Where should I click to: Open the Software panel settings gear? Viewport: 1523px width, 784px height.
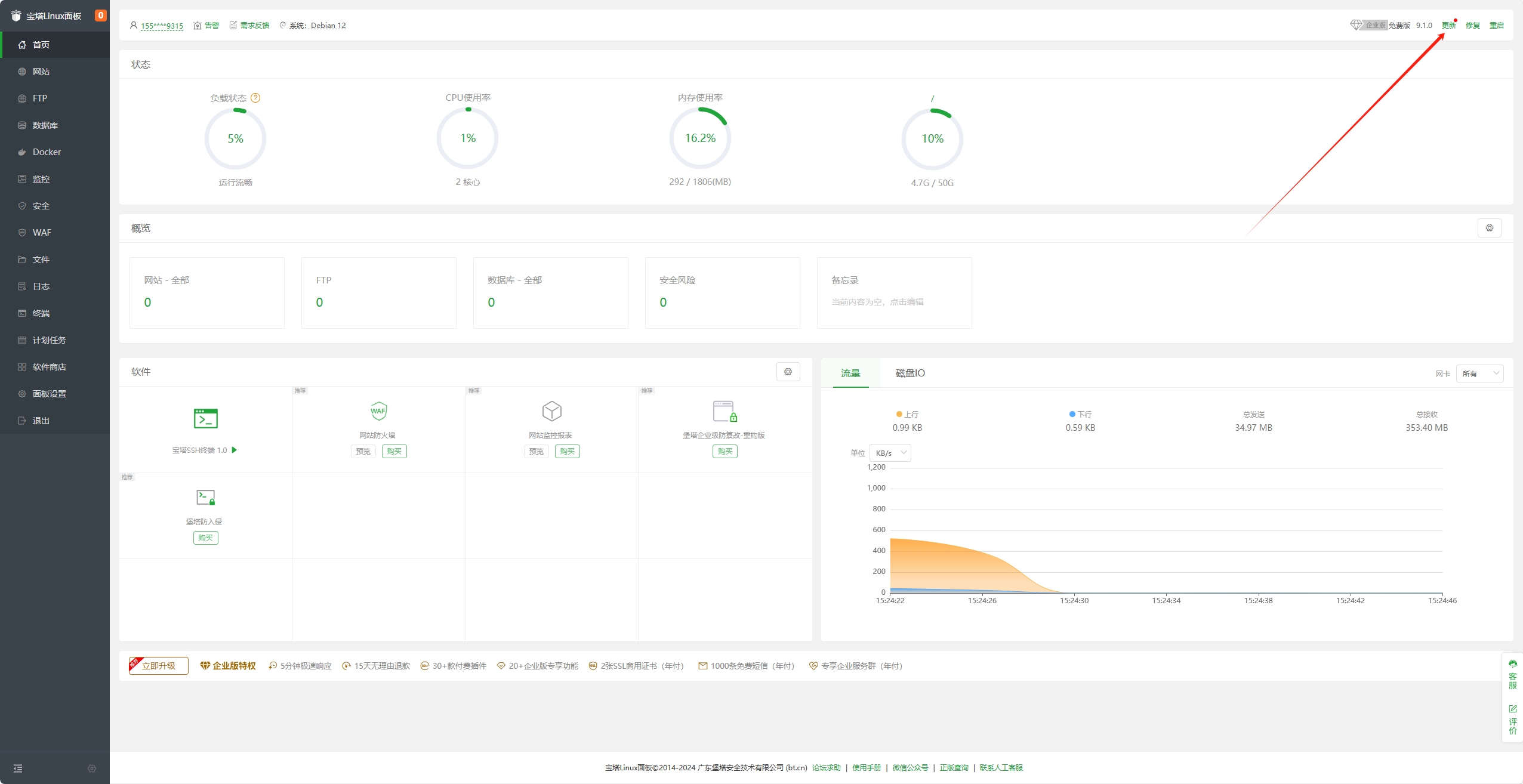788,372
